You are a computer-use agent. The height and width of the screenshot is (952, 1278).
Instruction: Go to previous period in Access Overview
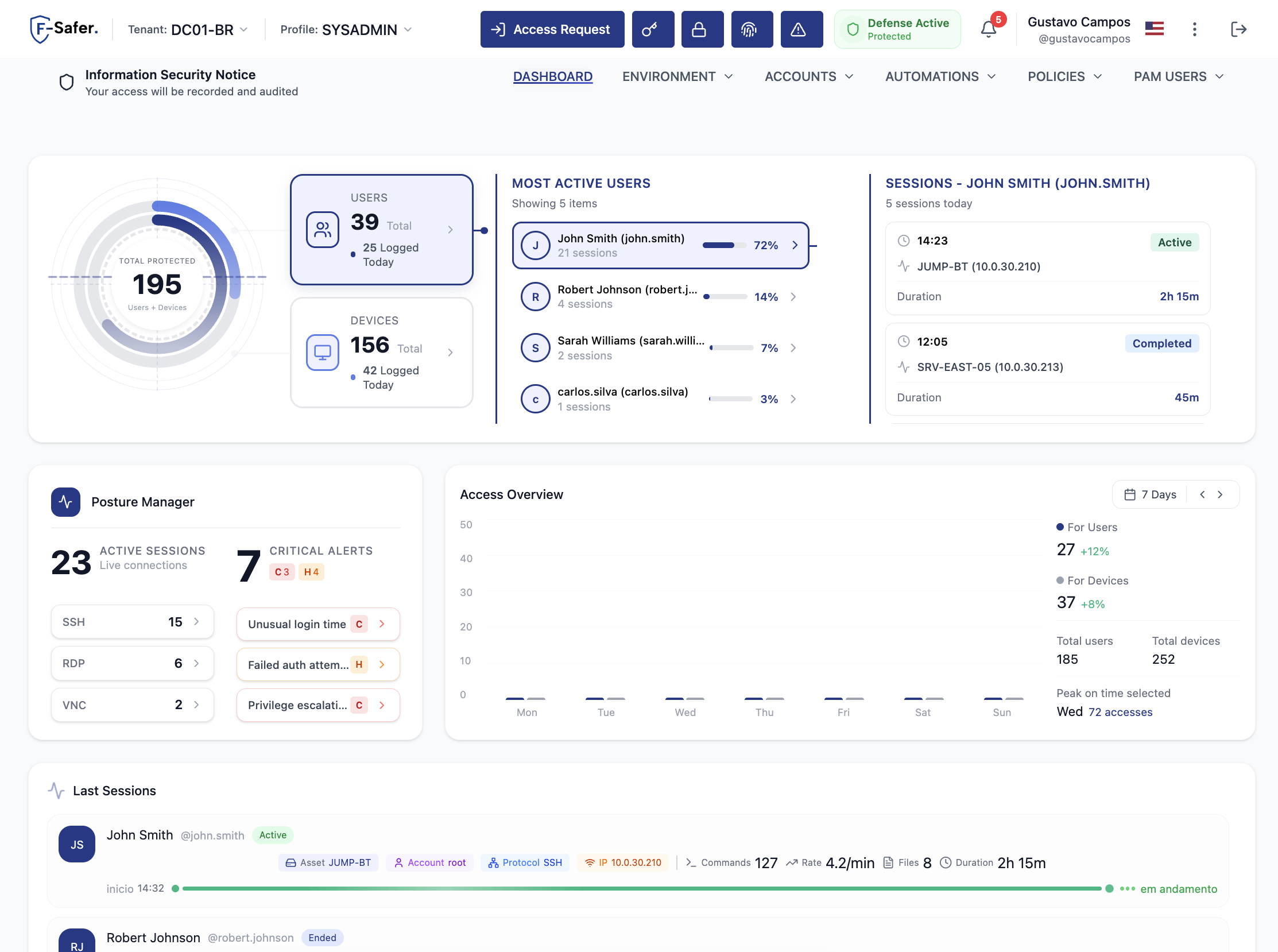[x=1202, y=494]
